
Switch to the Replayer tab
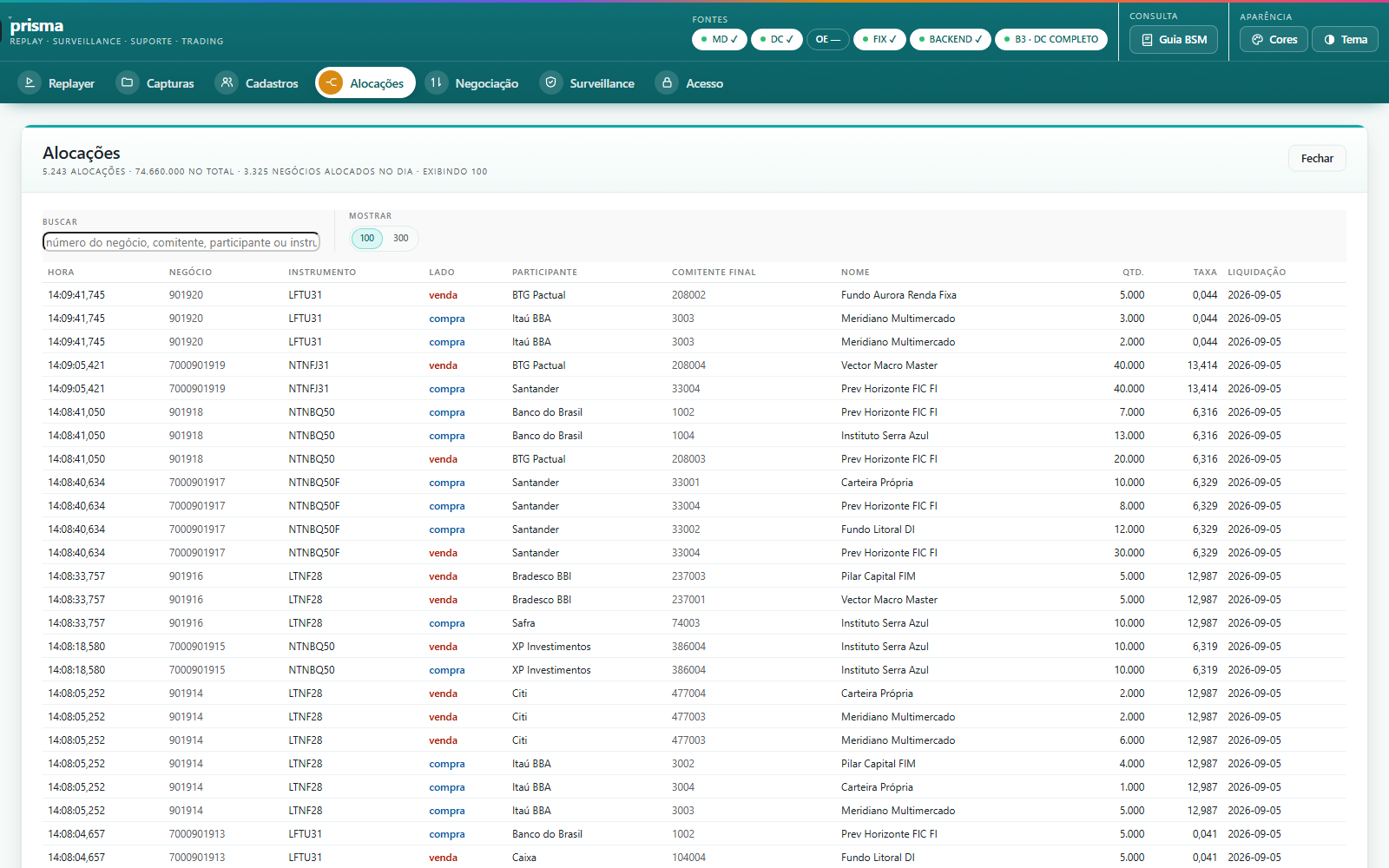tap(57, 83)
